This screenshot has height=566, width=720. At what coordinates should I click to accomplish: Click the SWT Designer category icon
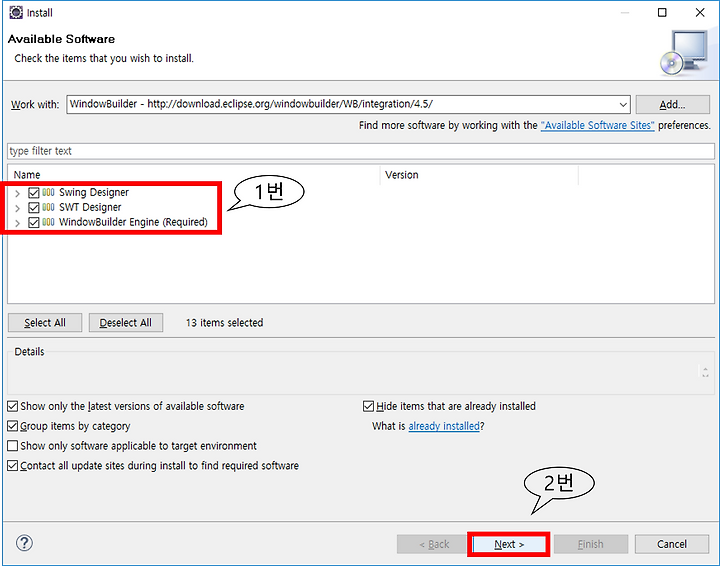tap(48, 207)
